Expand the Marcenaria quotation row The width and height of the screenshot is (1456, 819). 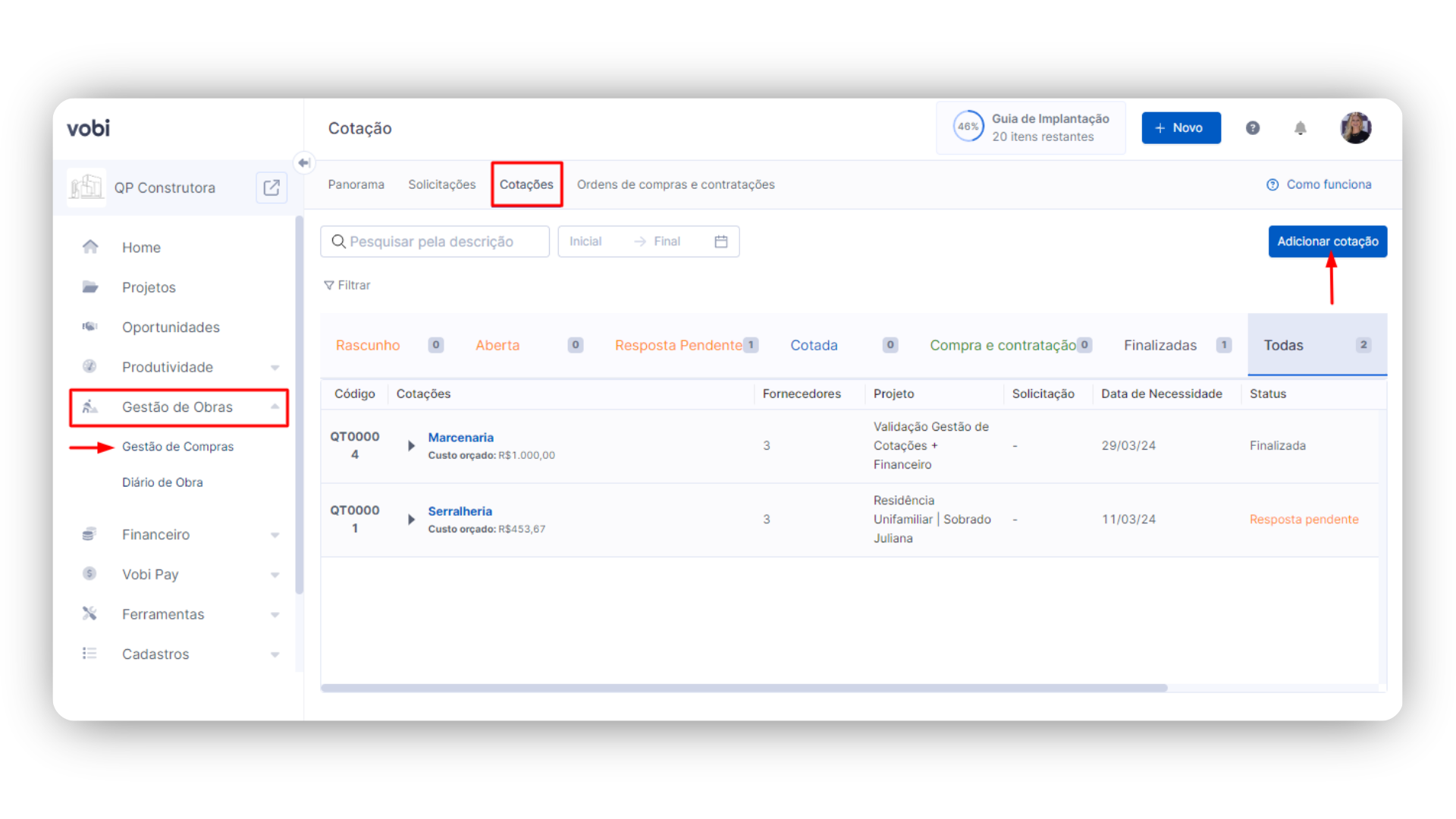click(x=411, y=446)
